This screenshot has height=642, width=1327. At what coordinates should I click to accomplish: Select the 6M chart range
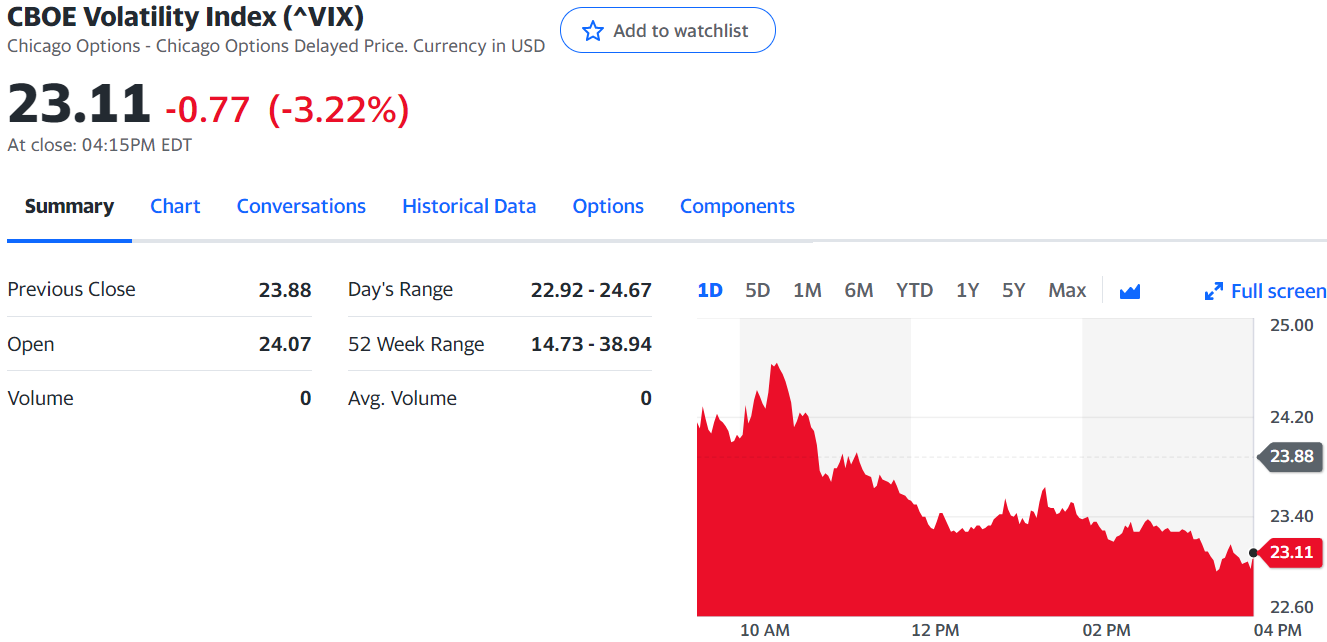pos(859,291)
